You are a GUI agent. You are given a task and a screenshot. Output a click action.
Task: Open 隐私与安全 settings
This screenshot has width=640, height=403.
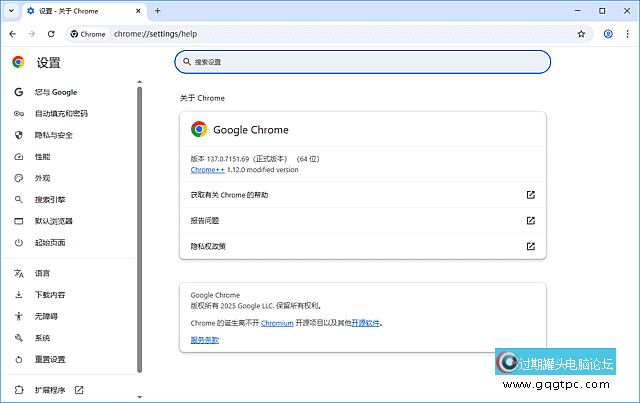tap(53, 135)
